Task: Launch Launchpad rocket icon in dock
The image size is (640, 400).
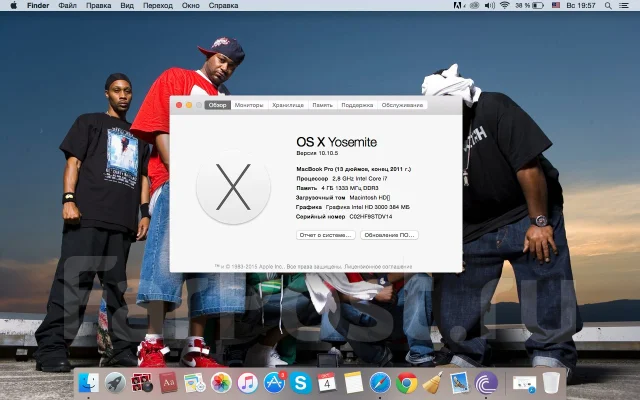Action: pyautogui.click(x=115, y=383)
